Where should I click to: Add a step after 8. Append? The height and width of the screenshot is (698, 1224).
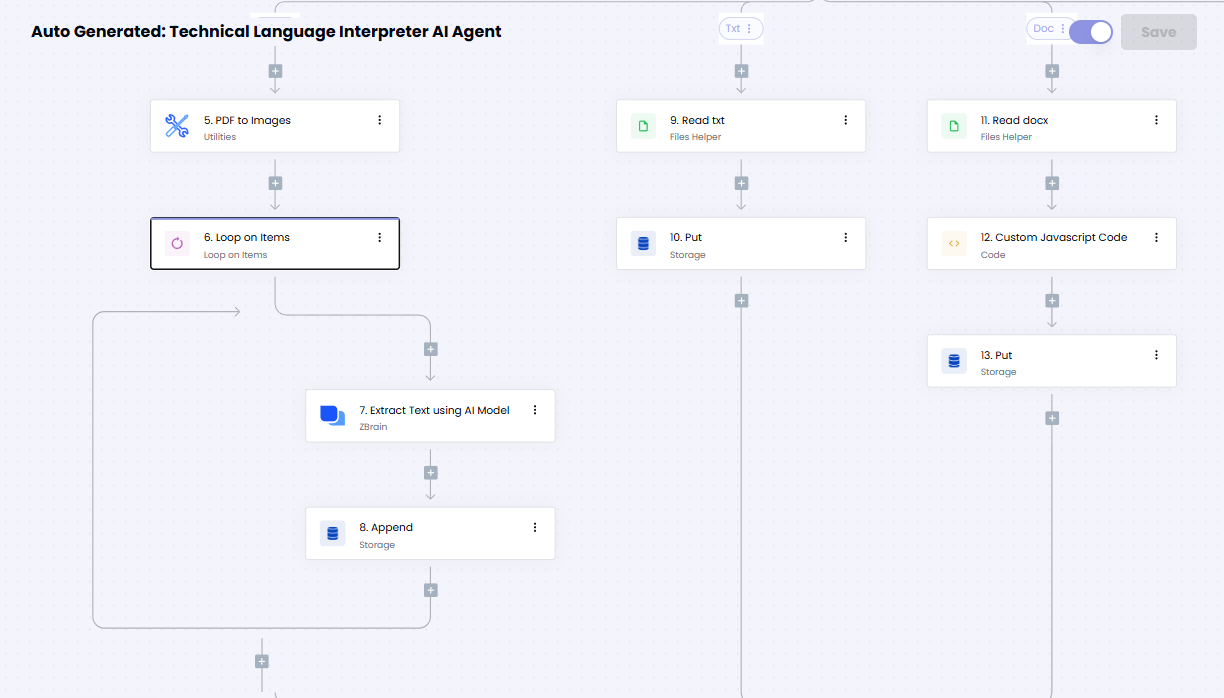click(x=431, y=590)
